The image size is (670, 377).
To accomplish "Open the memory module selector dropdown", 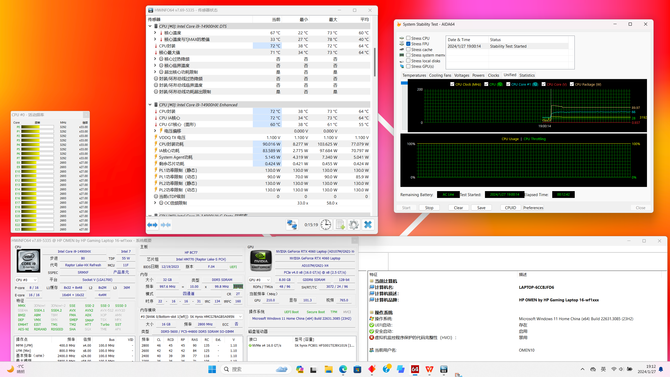I will coord(191,317).
